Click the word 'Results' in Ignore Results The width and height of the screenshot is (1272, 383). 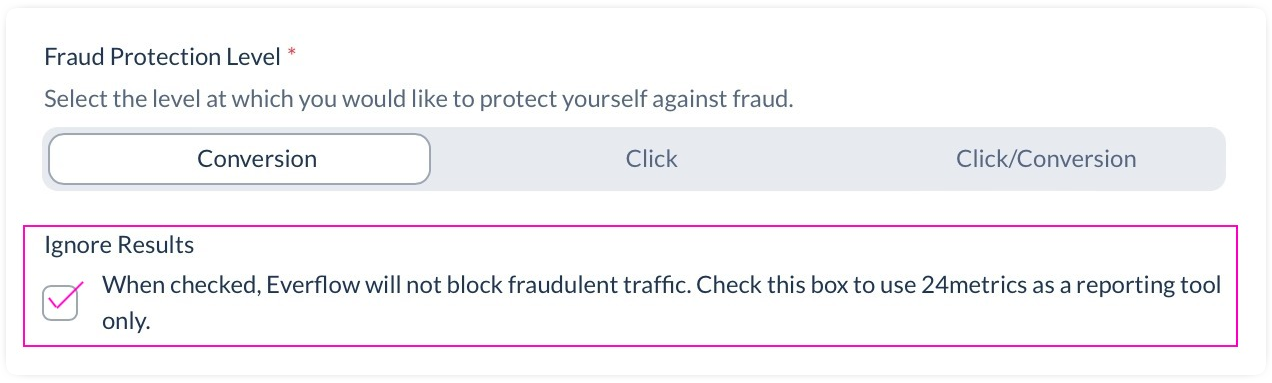(156, 245)
